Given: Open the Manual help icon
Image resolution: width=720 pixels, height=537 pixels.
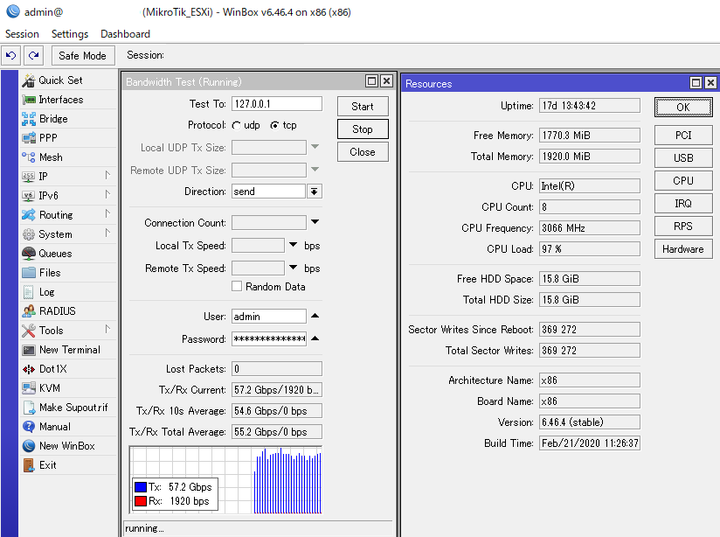Looking at the screenshot, I should coord(28,427).
